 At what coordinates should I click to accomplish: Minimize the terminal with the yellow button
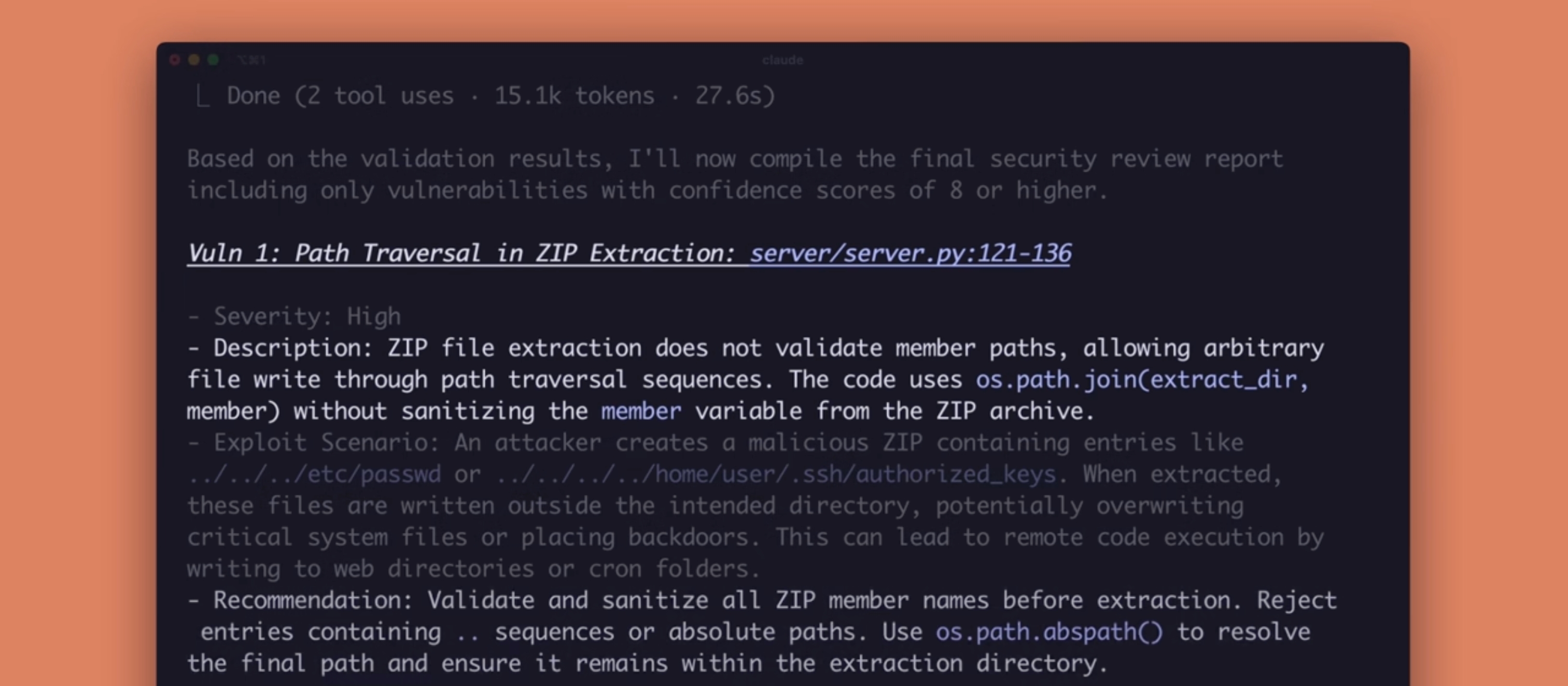point(194,60)
